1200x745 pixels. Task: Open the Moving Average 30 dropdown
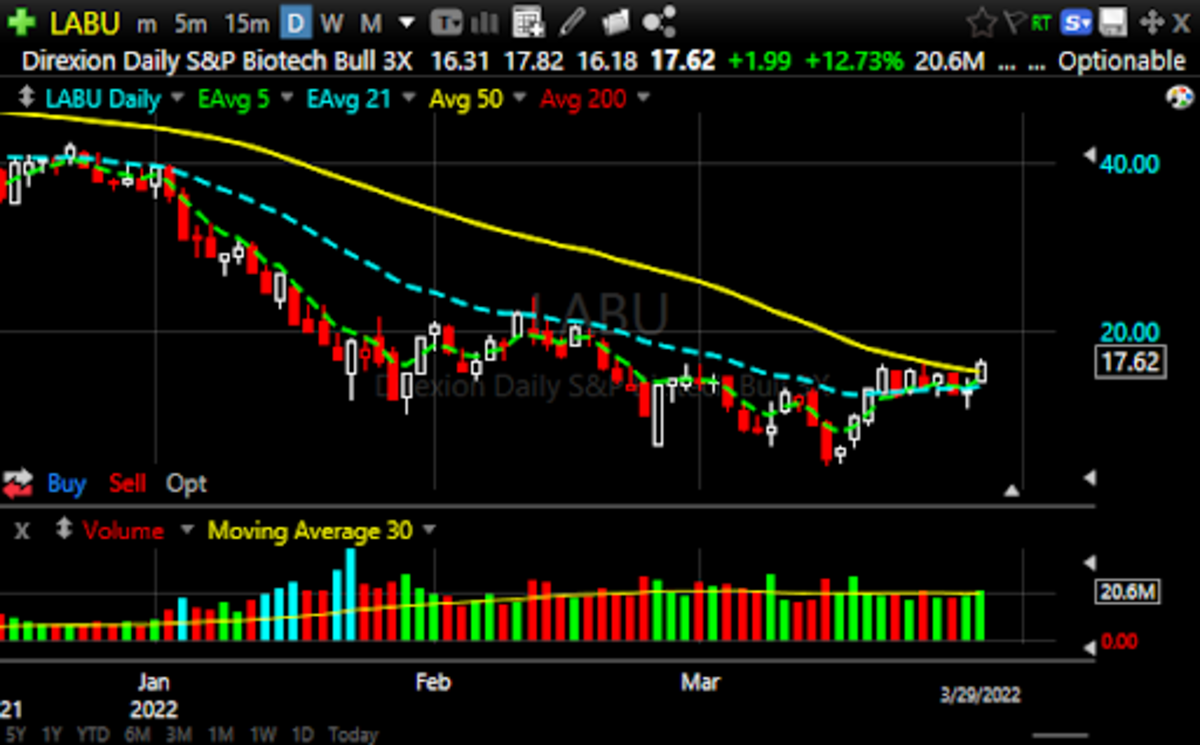click(429, 531)
